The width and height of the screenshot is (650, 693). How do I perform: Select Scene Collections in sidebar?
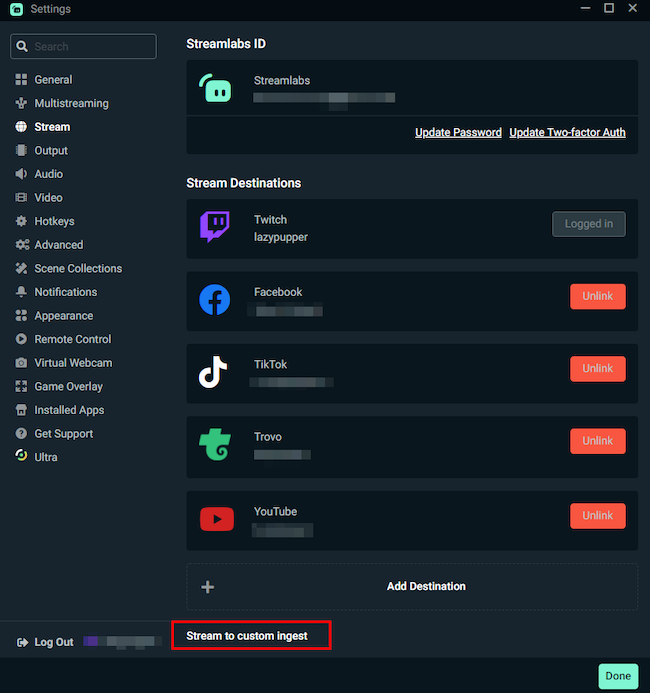(x=78, y=268)
